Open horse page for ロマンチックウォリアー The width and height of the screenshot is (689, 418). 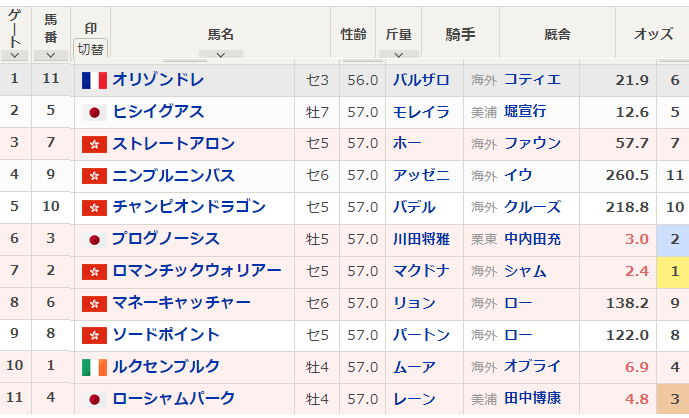coord(196,270)
